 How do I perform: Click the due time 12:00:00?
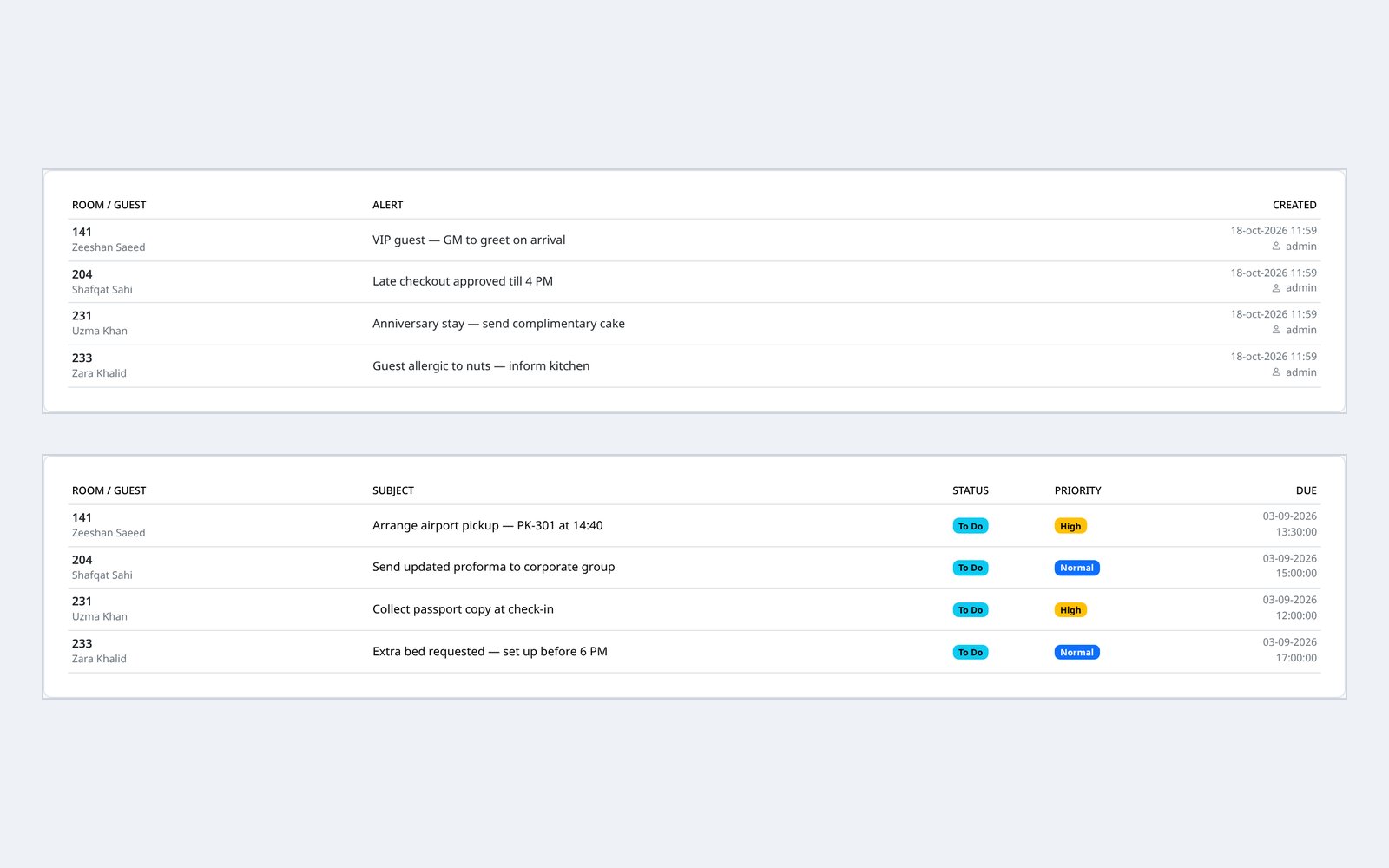click(1296, 615)
